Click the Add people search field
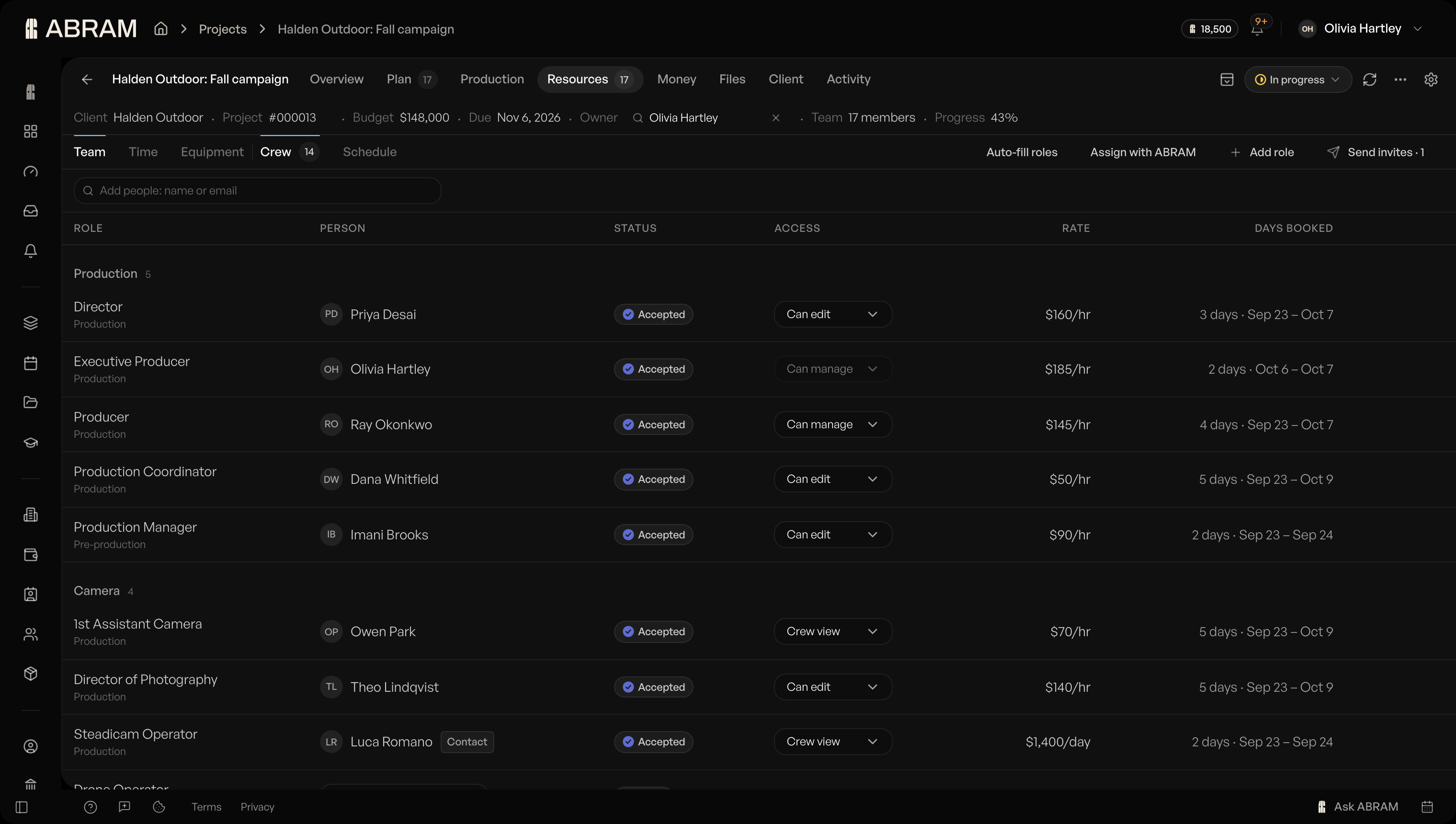The height and width of the screenshot is (824, 1456). [257, 191]
